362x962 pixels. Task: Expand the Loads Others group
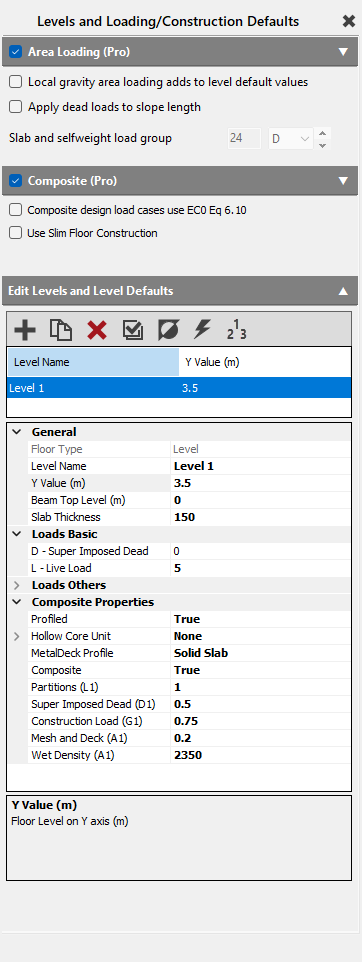click(17, 585)
